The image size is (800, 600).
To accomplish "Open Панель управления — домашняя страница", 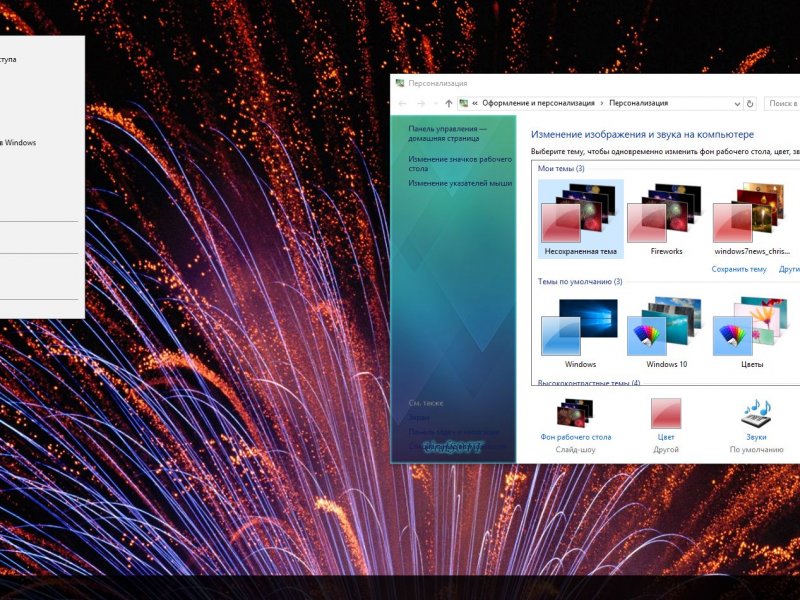I will pyautogui.click(x=447, y=134).
